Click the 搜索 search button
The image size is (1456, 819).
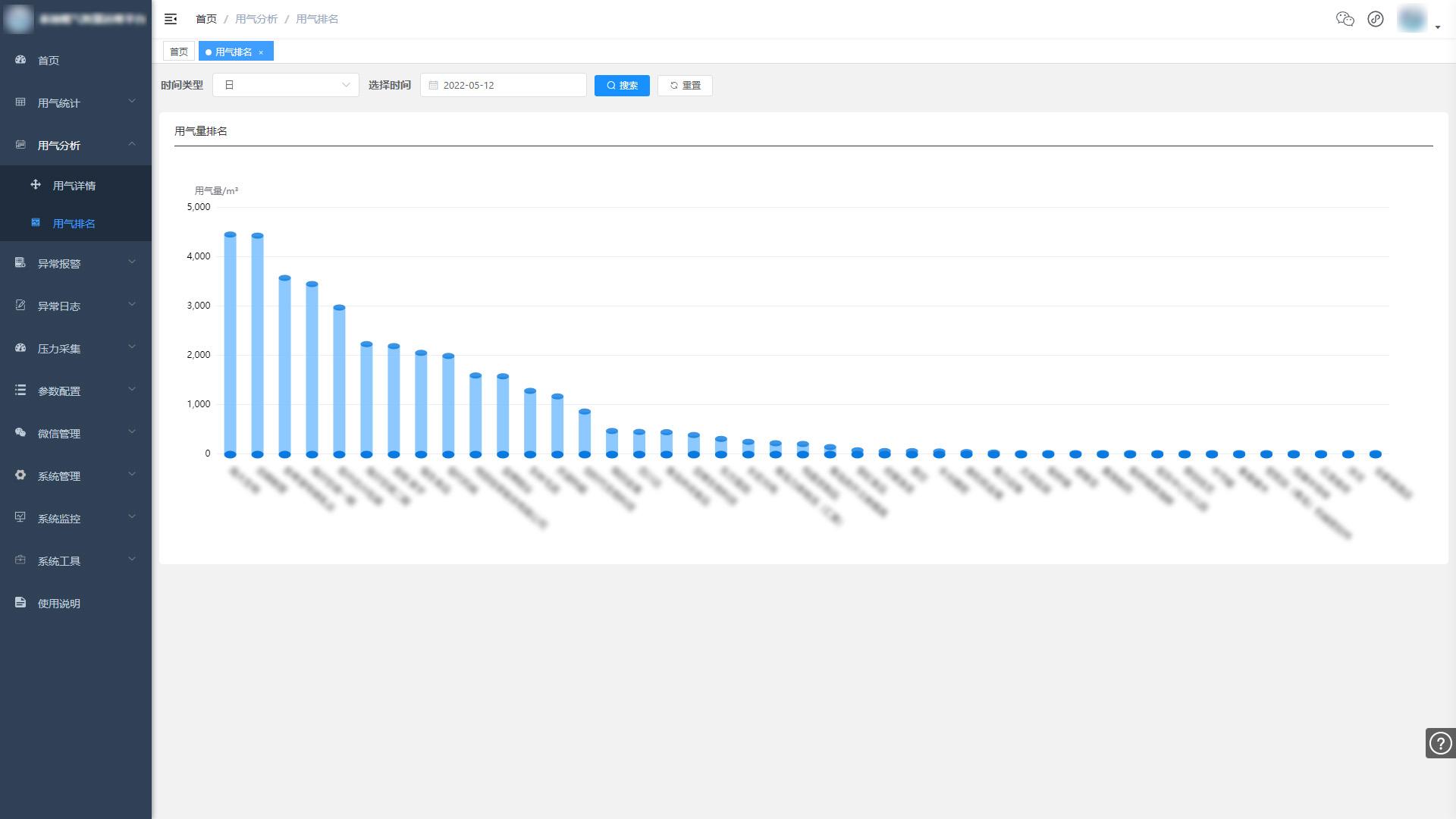(622, 85)
